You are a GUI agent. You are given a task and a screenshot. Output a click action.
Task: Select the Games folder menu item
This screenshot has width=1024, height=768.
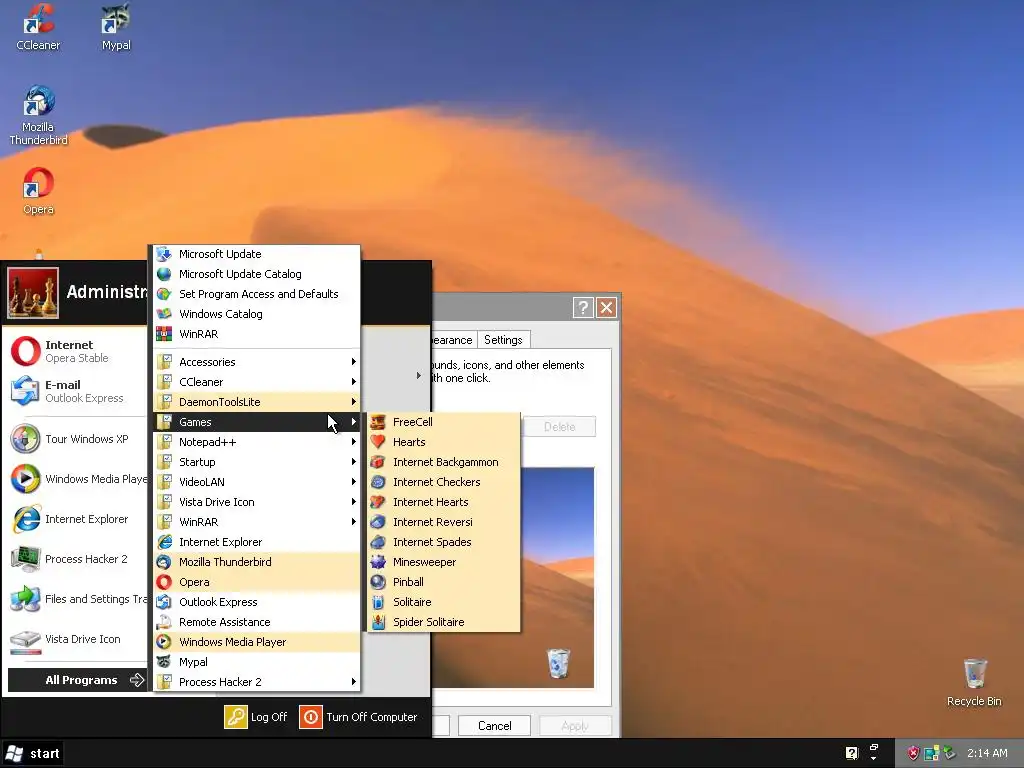point(257,422)
